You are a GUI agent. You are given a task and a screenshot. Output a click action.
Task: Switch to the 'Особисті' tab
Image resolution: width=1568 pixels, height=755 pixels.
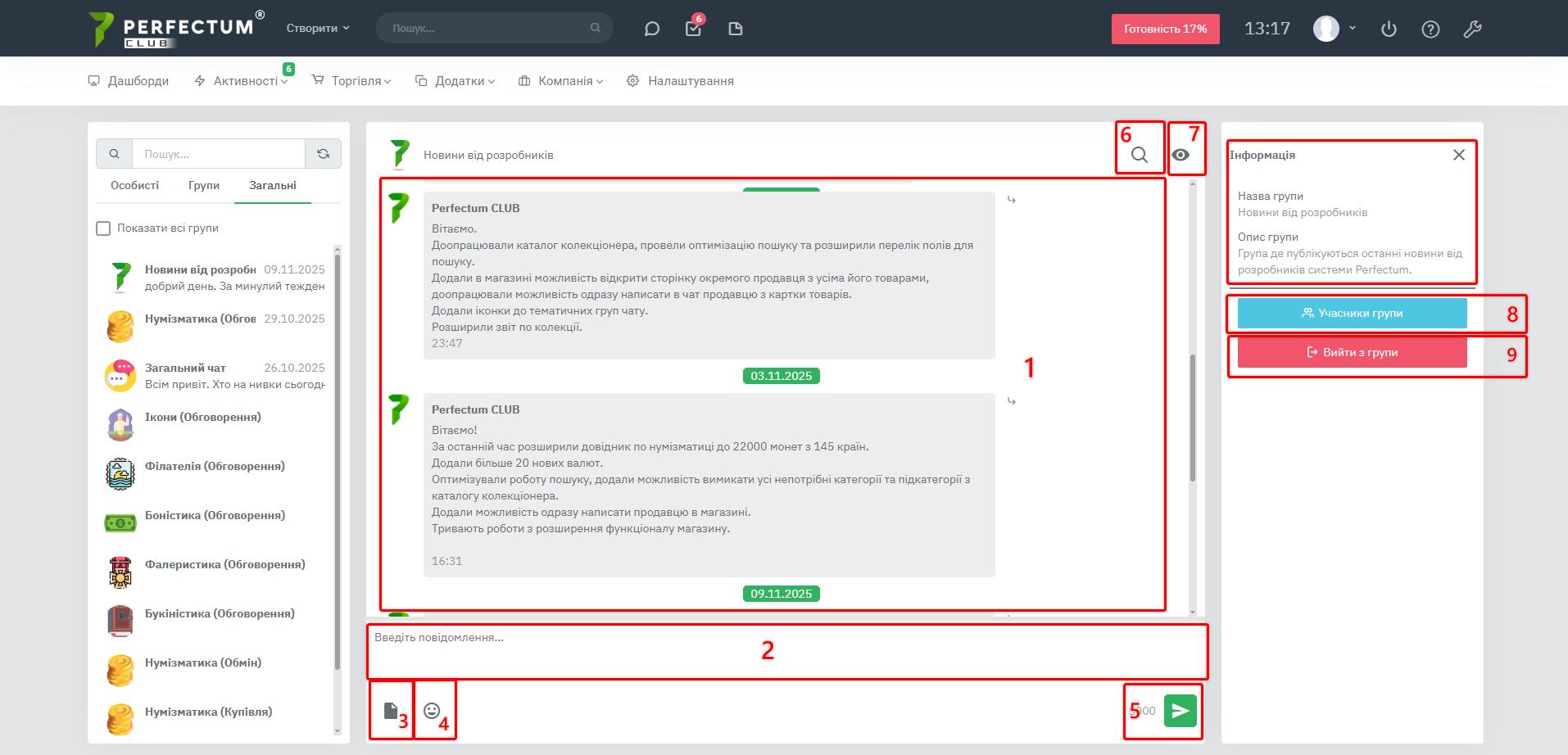[x=135, y=186]
